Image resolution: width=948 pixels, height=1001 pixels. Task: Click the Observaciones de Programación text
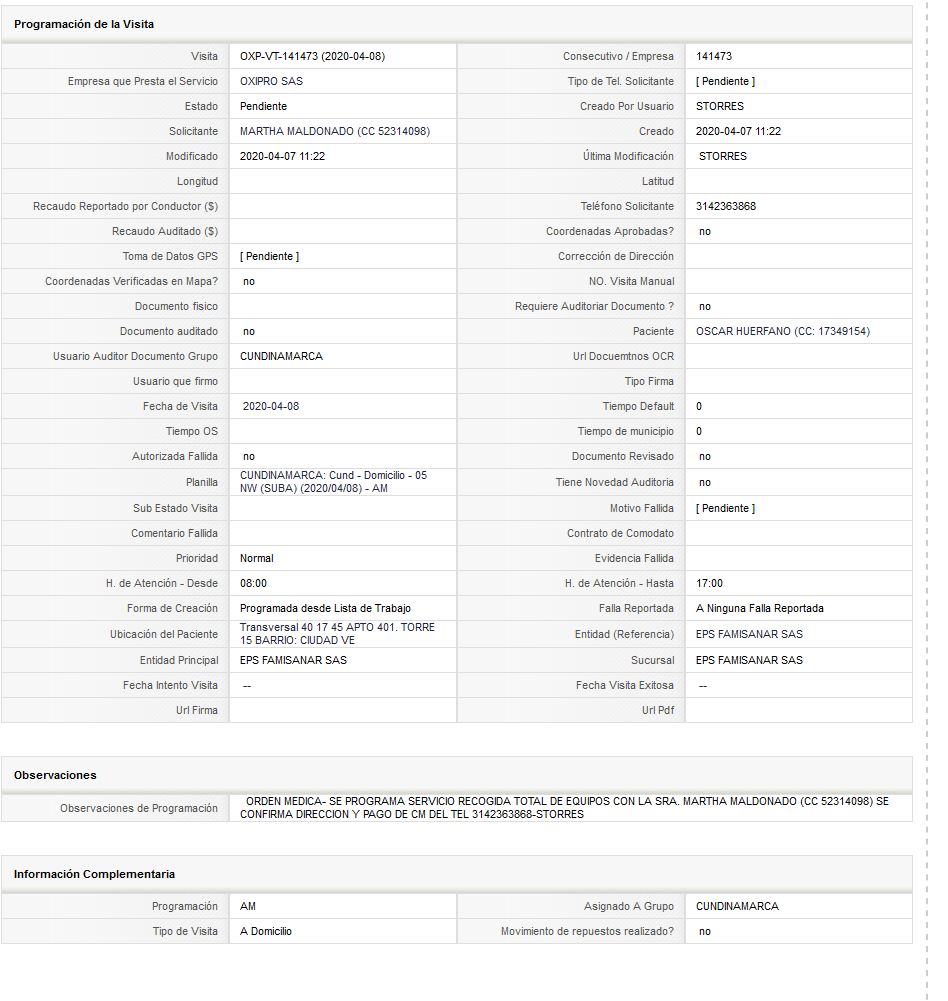click(564, 808)
